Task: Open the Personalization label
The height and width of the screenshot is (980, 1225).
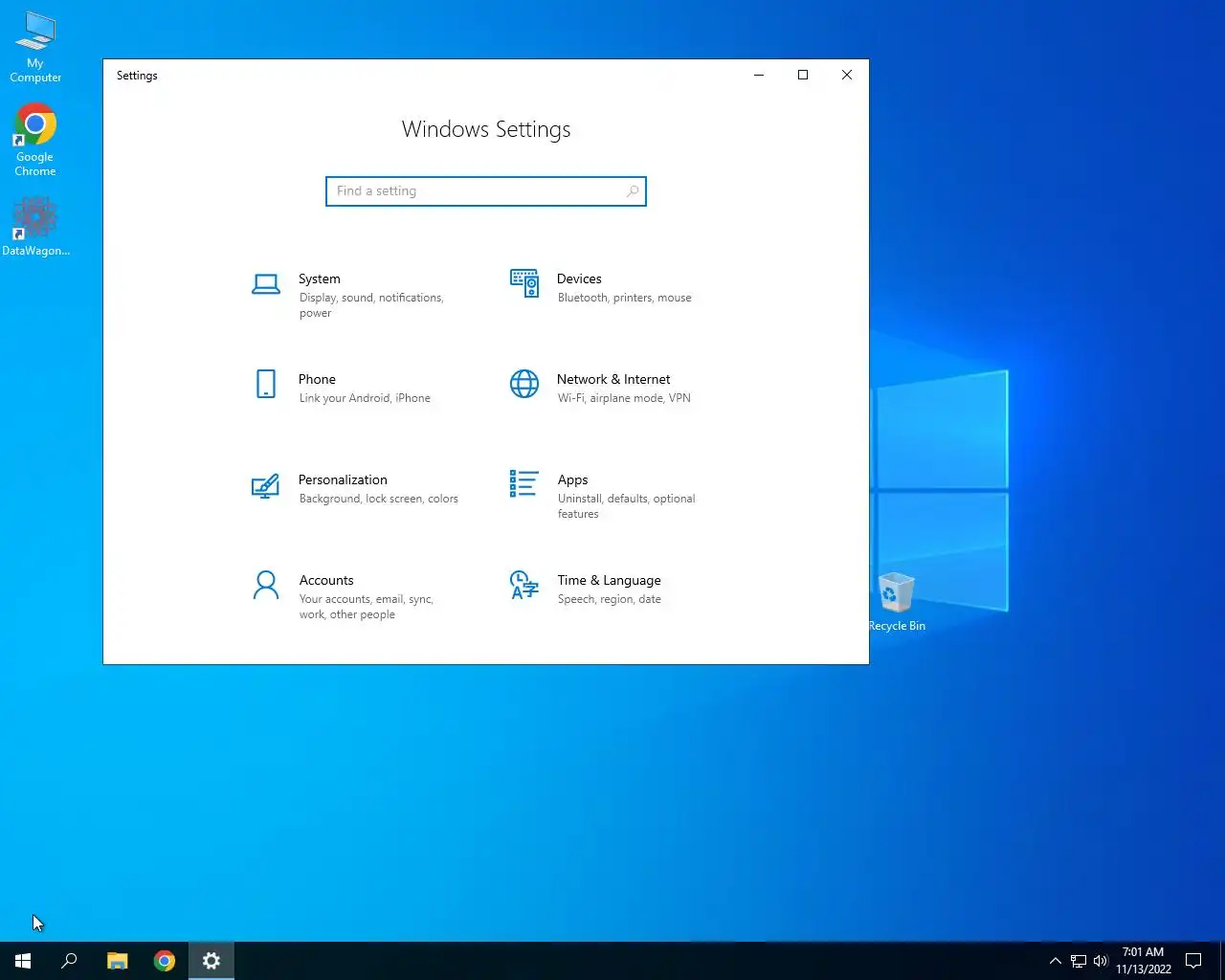Action: pos(343,479)
